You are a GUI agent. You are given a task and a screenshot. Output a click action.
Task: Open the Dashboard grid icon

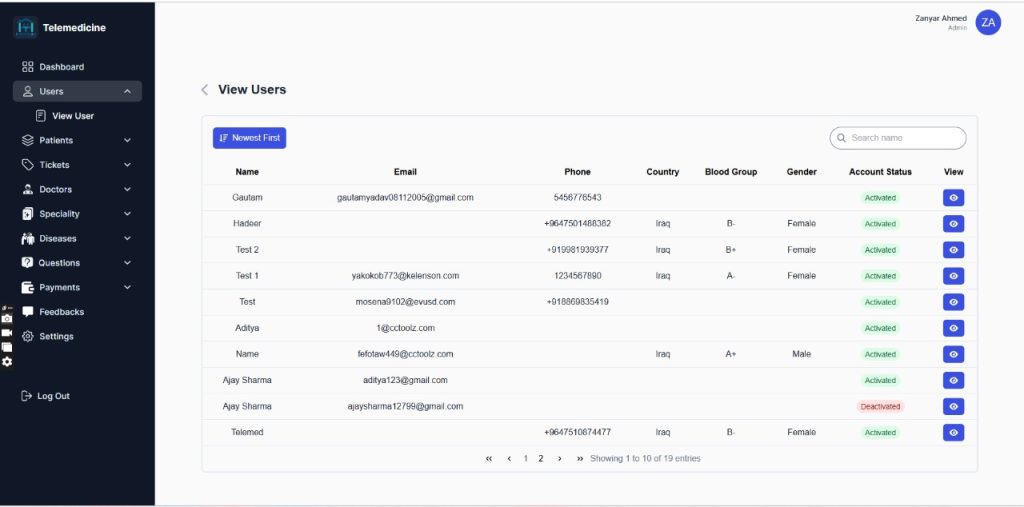tap(28, 67)
